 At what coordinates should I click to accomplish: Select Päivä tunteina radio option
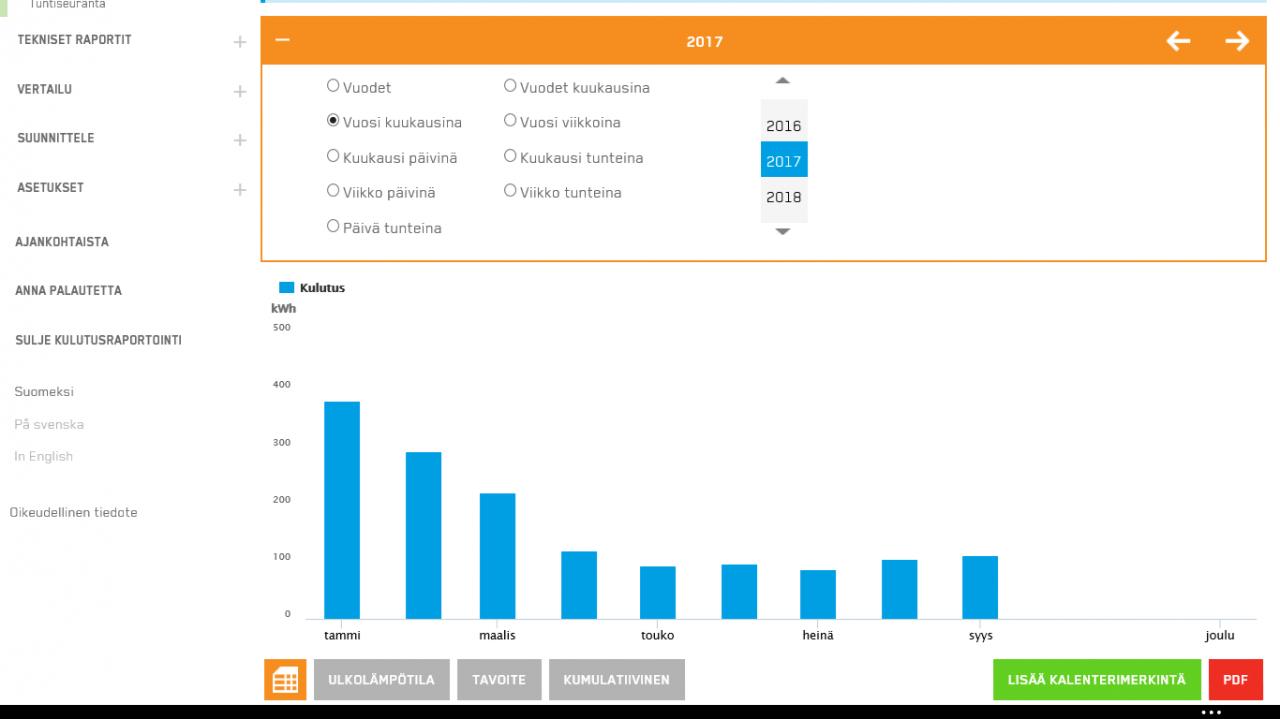[x=334, y=226]
